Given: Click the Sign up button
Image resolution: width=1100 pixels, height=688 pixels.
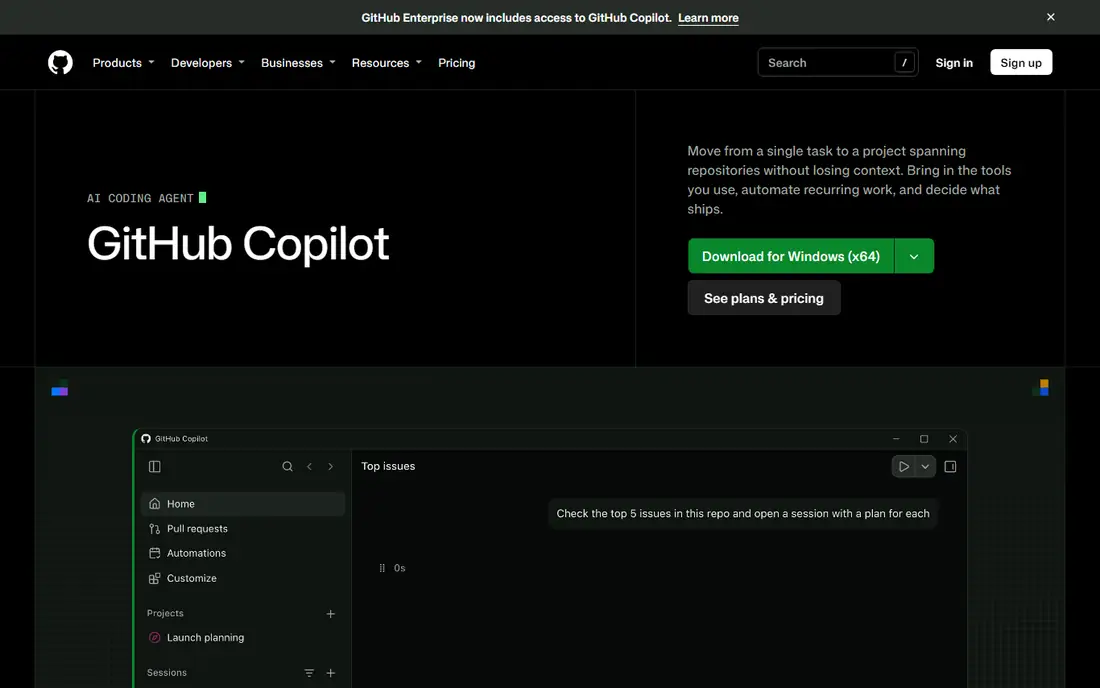Looking at the screenshot, I should (x=1021, y=62).
